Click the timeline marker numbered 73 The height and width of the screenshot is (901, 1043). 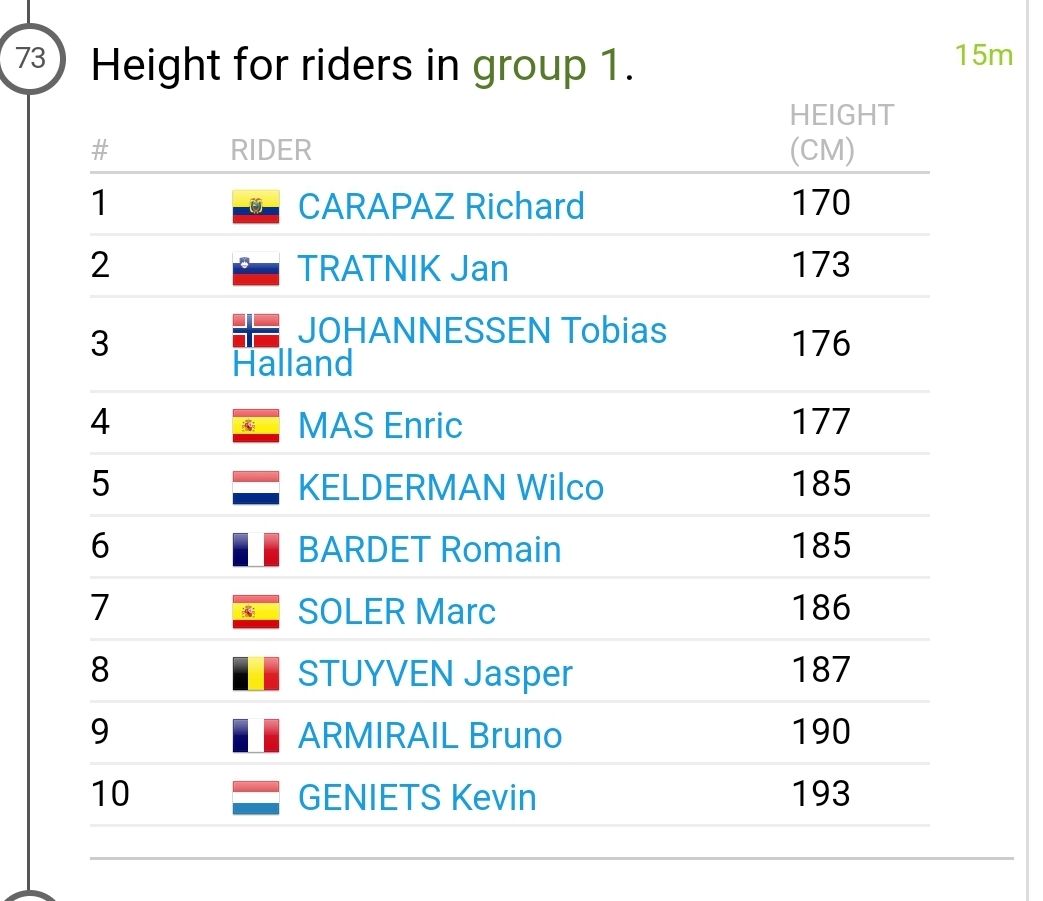[x=31, y=59]
